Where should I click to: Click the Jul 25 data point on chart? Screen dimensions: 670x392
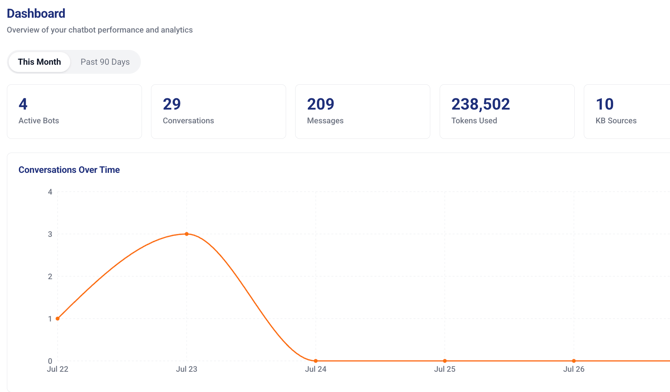pyautogui.click(x=445, y=361)
